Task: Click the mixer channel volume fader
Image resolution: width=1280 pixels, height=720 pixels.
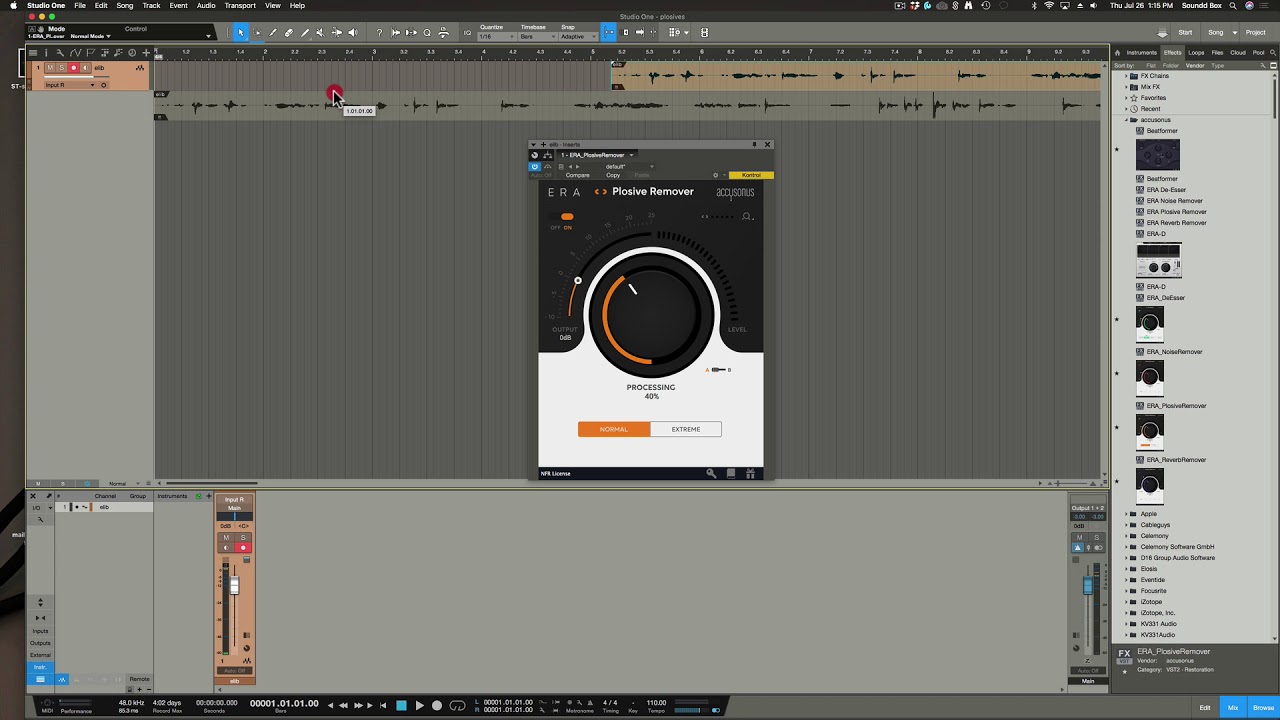Action: click(x=235, y=585)
